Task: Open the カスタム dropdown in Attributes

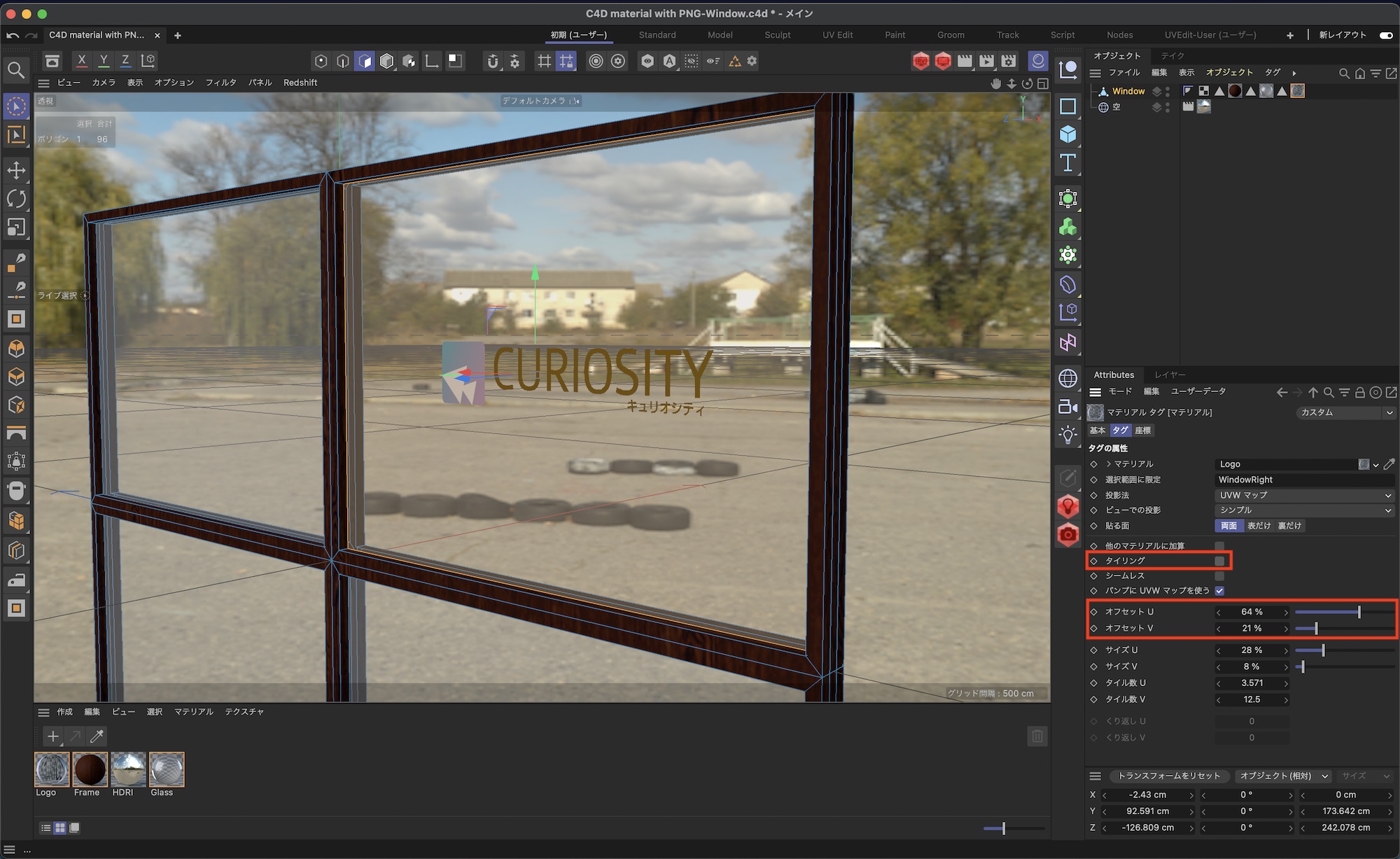Action: [1345, 412]
